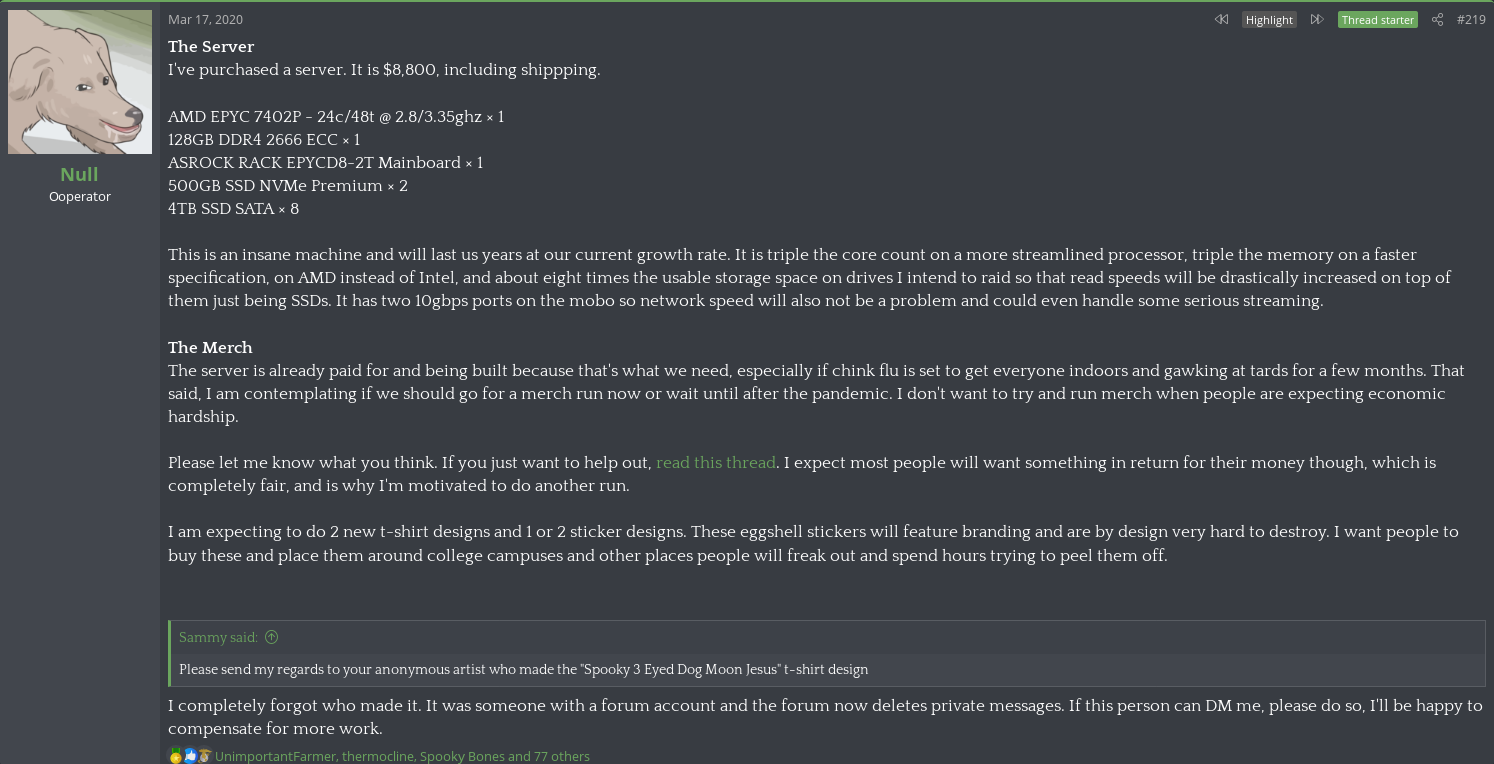The width and height of the screenshot is (1494, 764).
Task: Open post permalink #219
Action: (1471, 19)
